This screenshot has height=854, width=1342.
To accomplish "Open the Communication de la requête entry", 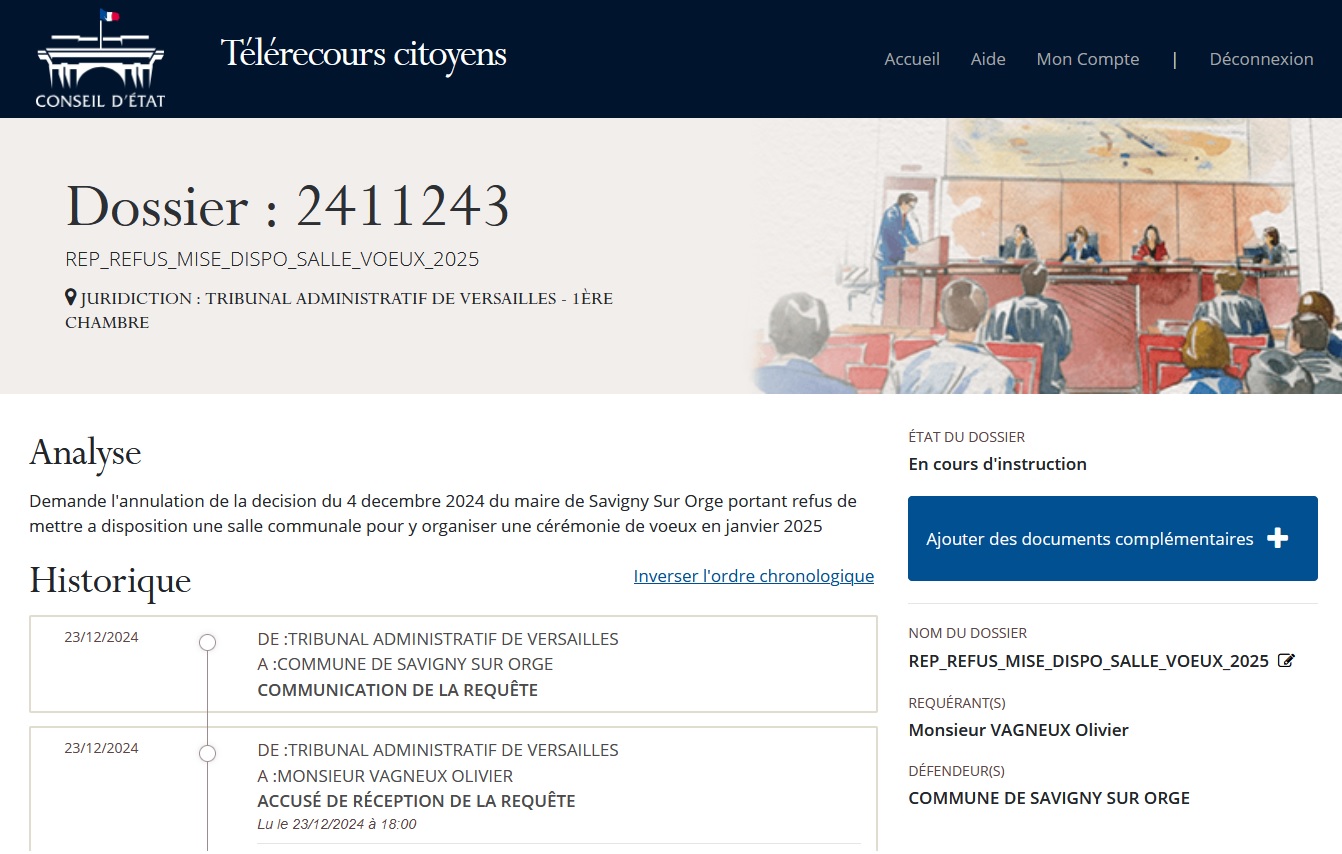I will pyautogui.click(x=397, y=690).
